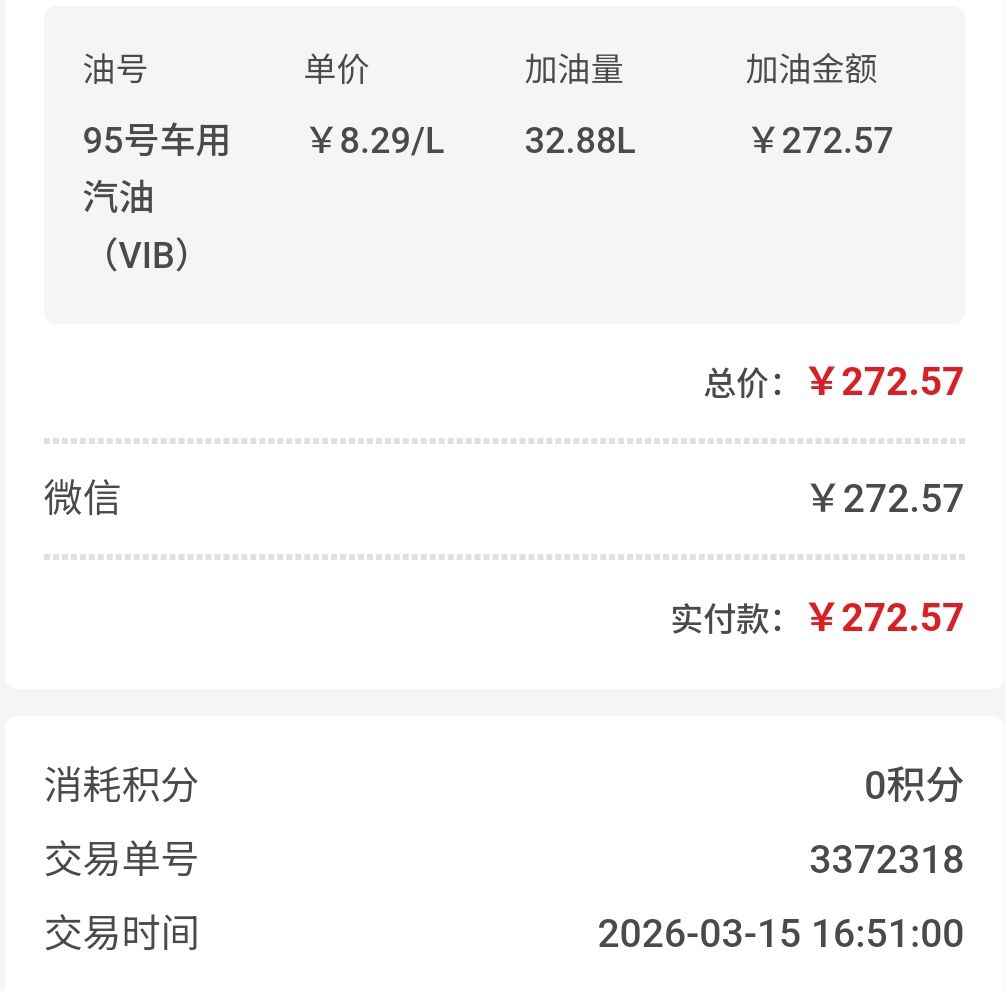Click the 消耗积分 label

tap(121, 786)
